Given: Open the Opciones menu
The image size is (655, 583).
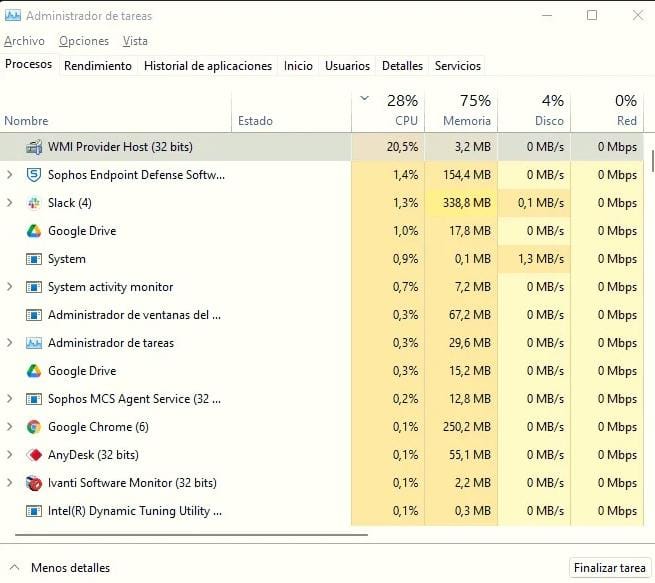Looking at the screenshot, I should click(x=84, y=41).
